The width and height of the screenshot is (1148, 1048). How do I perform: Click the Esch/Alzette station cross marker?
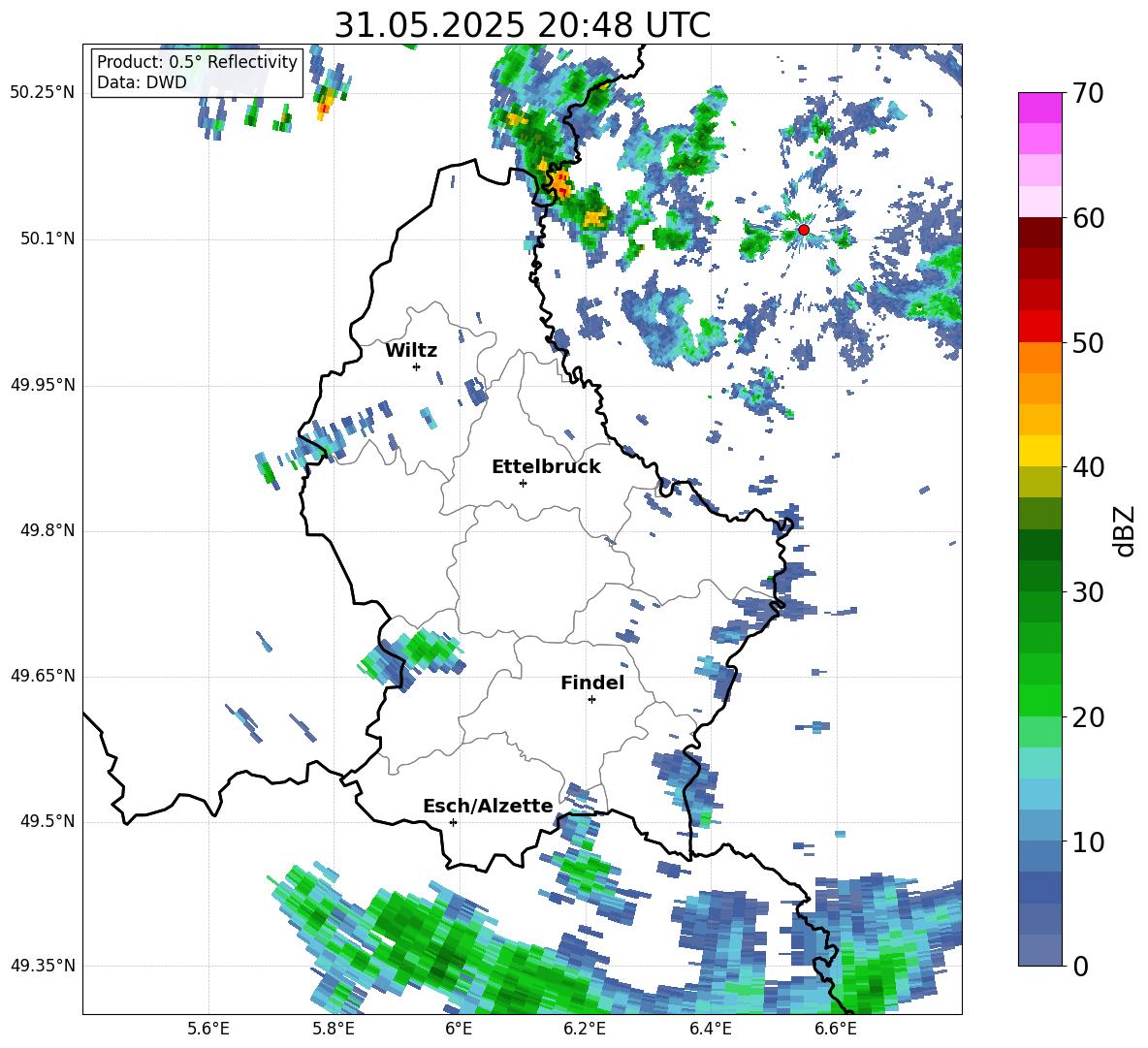pyautogui.click(x=453, y=822)
